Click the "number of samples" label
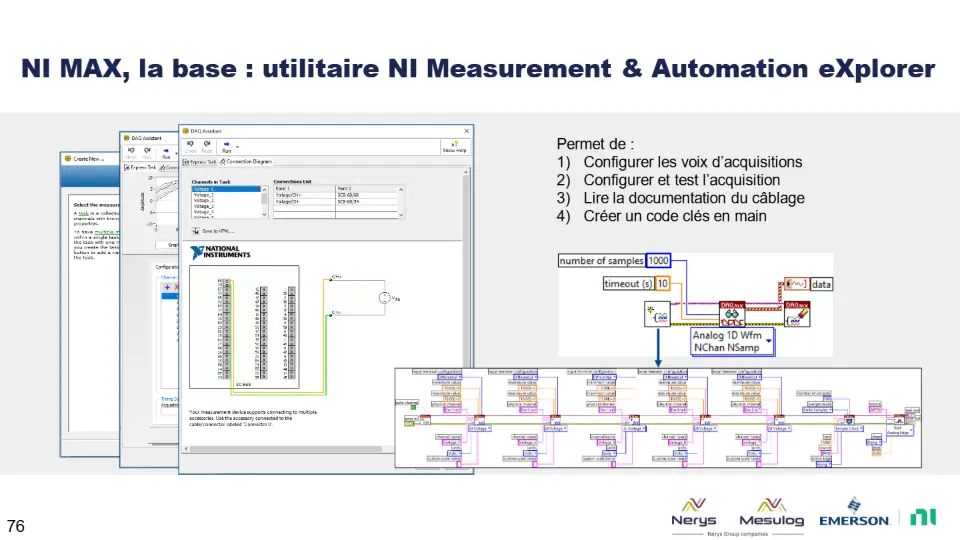960x540 pixels. 601,261
